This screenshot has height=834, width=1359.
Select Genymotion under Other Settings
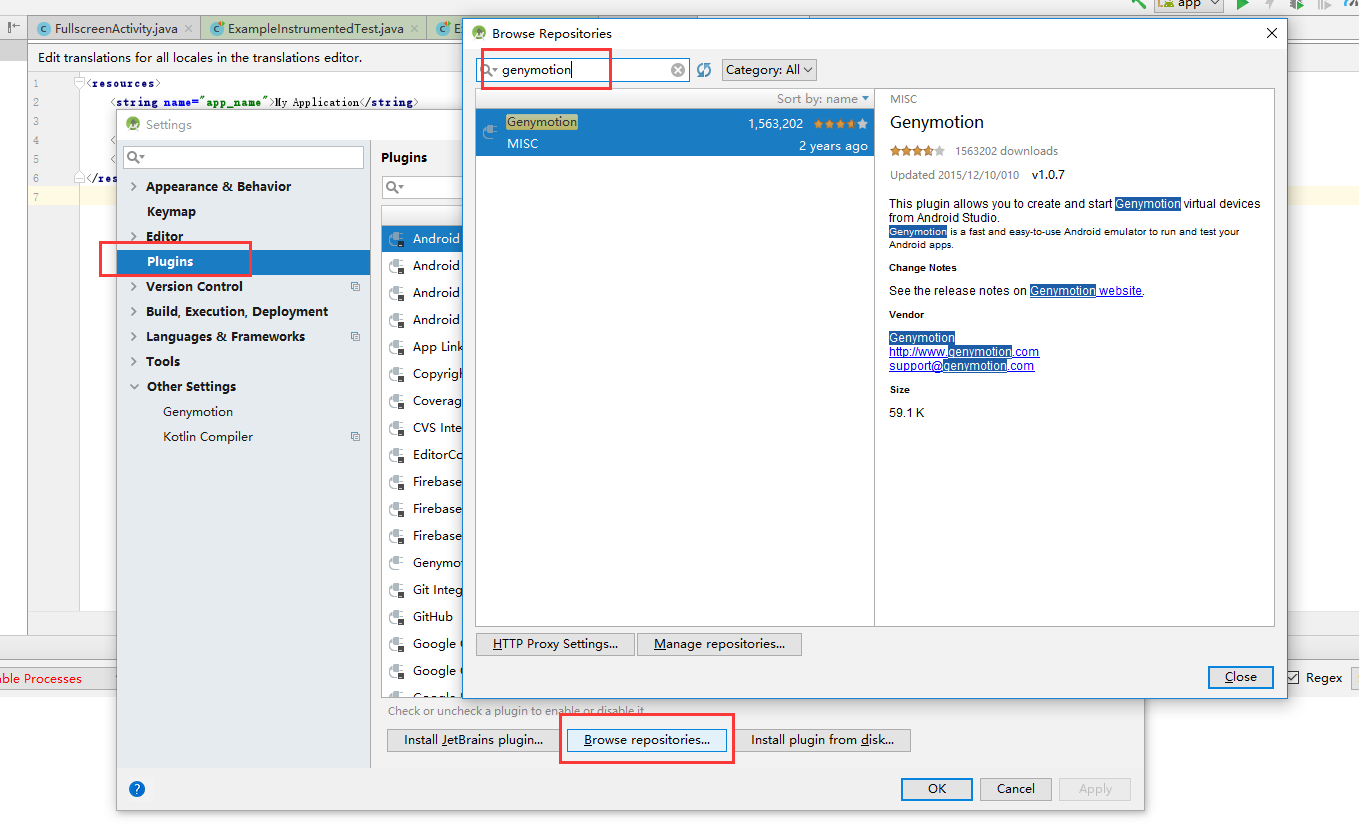[198, 412]
